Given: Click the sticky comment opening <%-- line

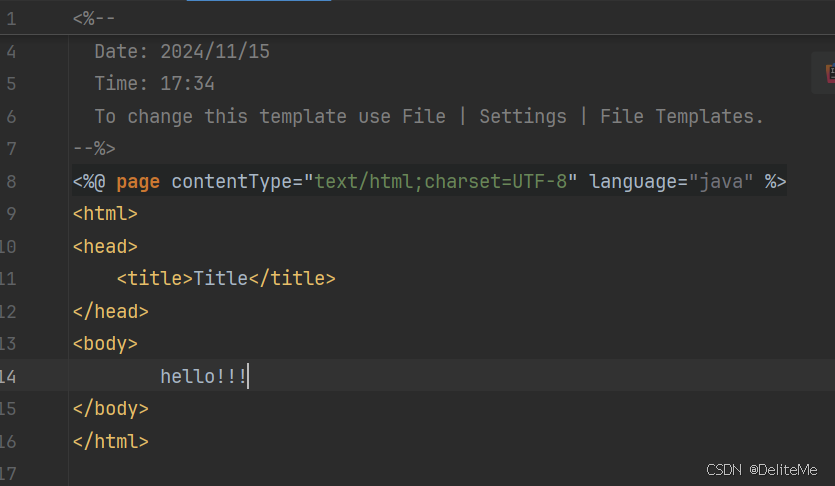Looking at the screenshot, I should click(94, 19).
